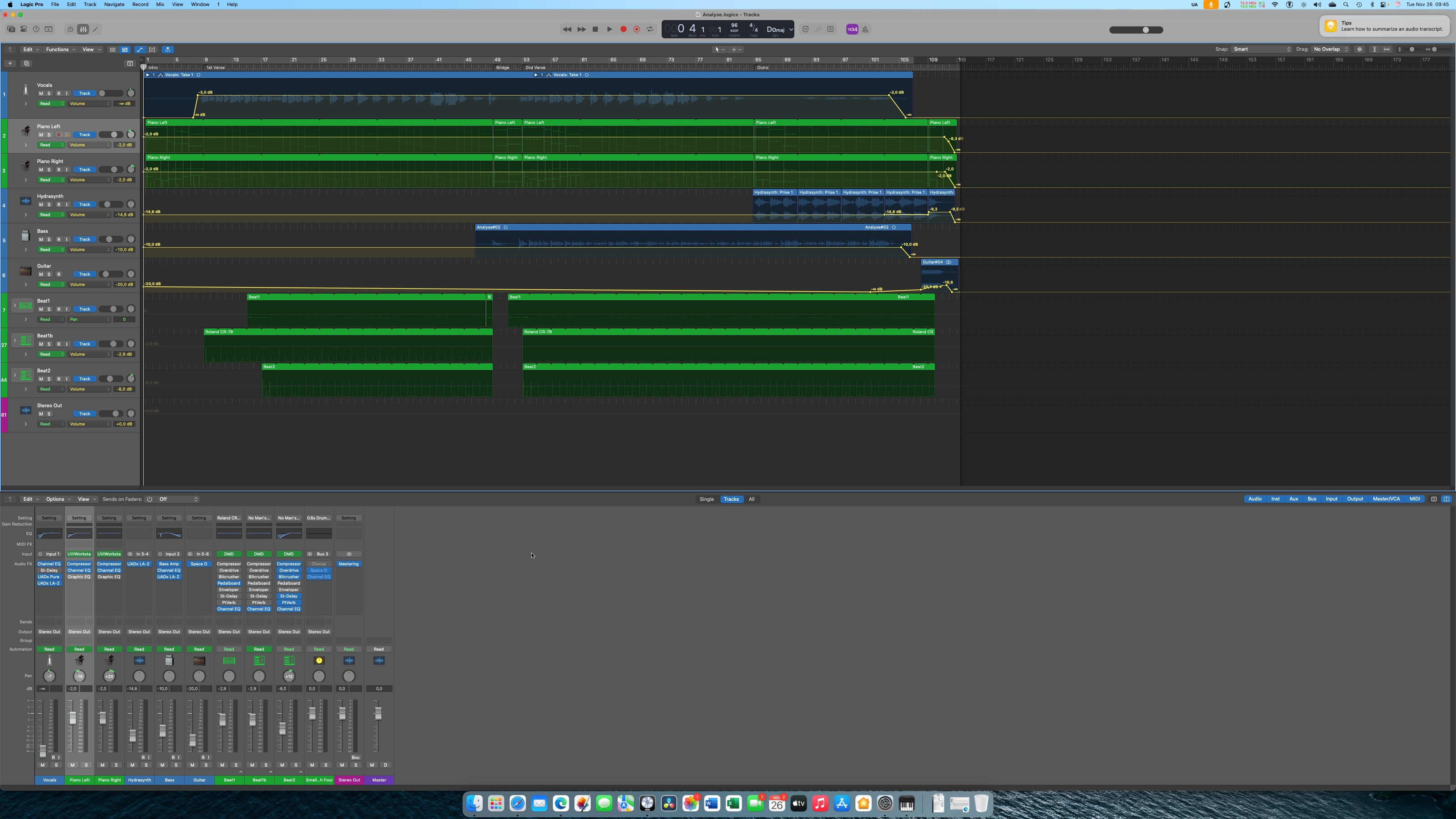Switch mixer to Single view
The width and height of the screenshot is (1456, 819).
706,499
